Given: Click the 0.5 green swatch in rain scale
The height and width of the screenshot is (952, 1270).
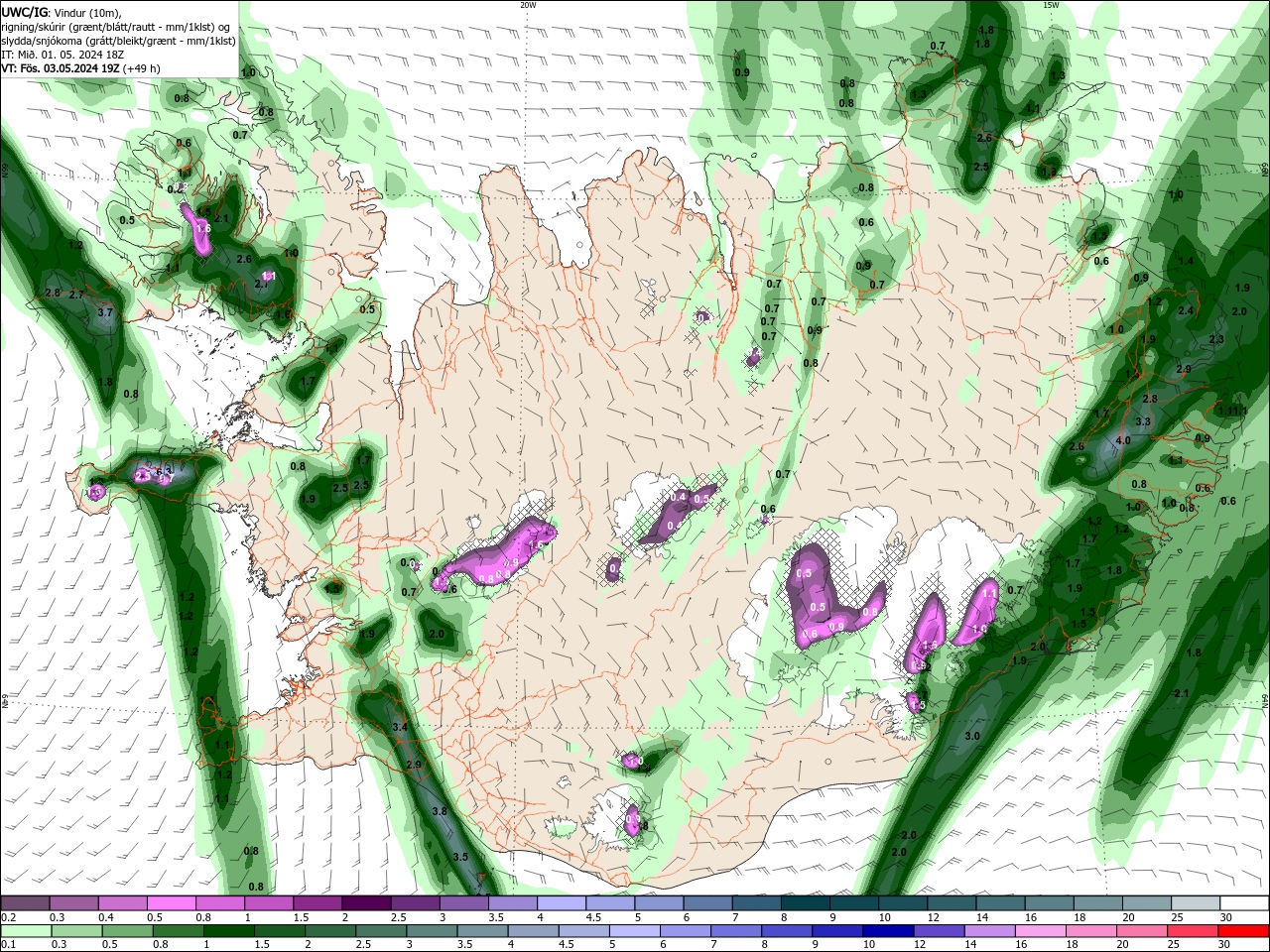Looking at the screenshot, I should click(127, 931).
